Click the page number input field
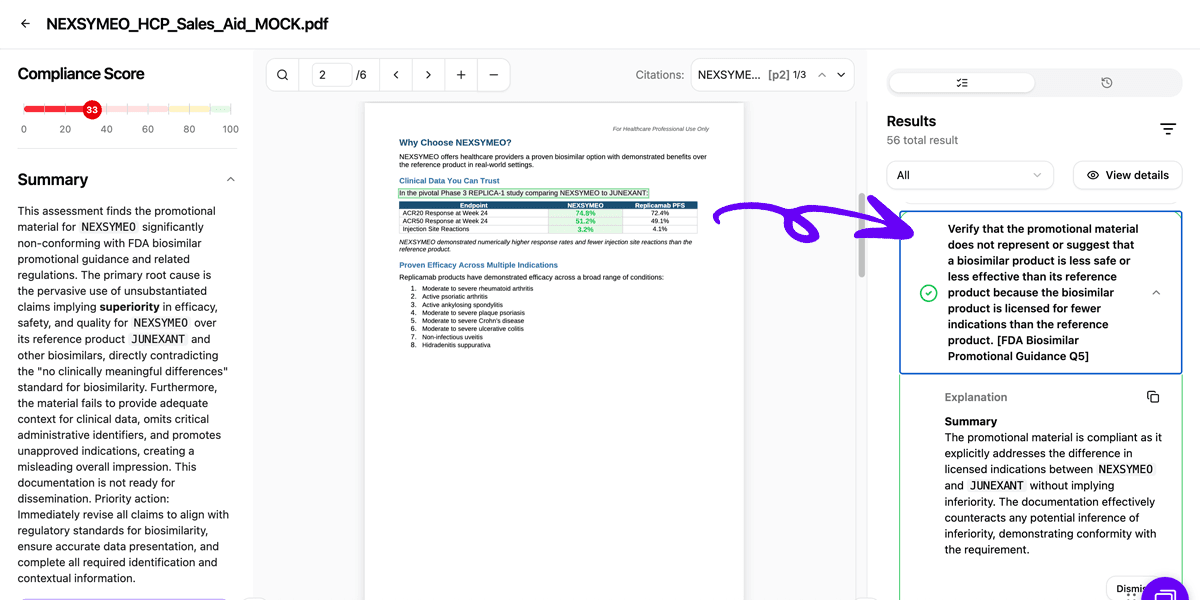Viewport: 1200px width, 600px height. (x=331, y=74)
